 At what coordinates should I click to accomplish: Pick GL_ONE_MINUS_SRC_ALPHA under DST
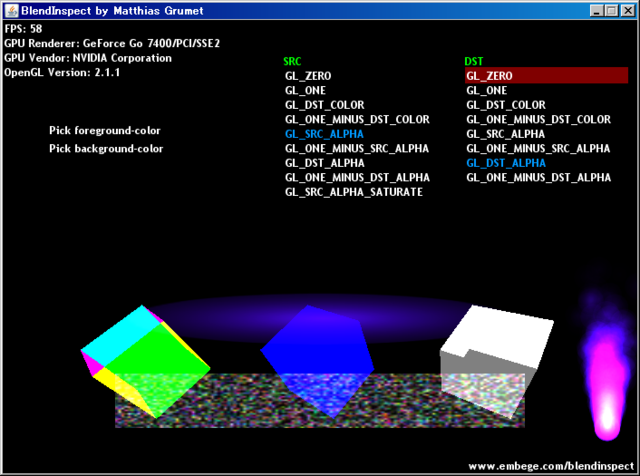click(538, 149)
